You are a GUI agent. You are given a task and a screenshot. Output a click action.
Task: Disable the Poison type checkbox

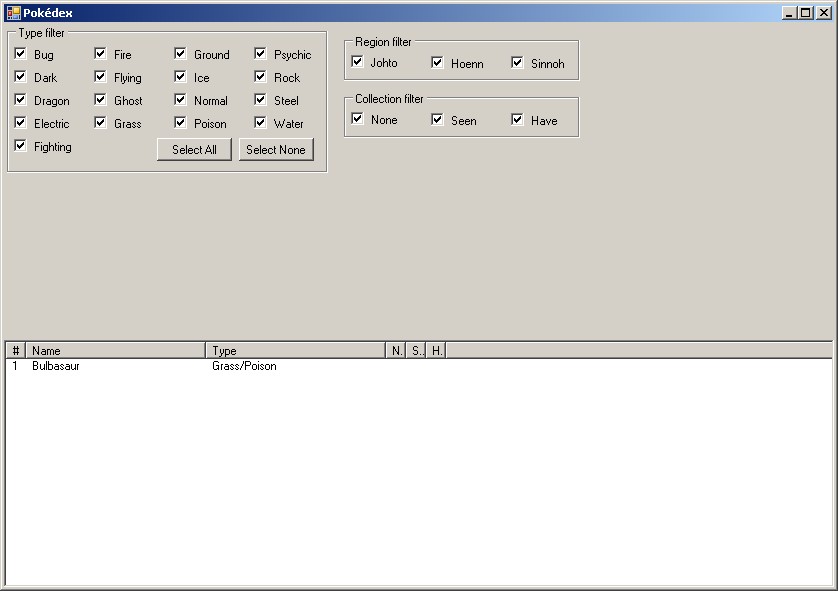coord(180,123)
